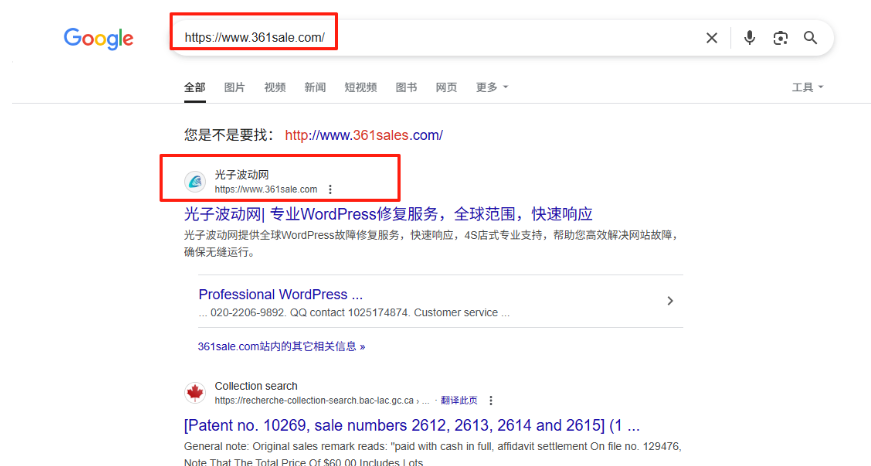Image resolution: width=871 pixels, height=466 pixels.
Task: Expand Professional WordPress sitelink chevron
Action: tap(670, 300)
